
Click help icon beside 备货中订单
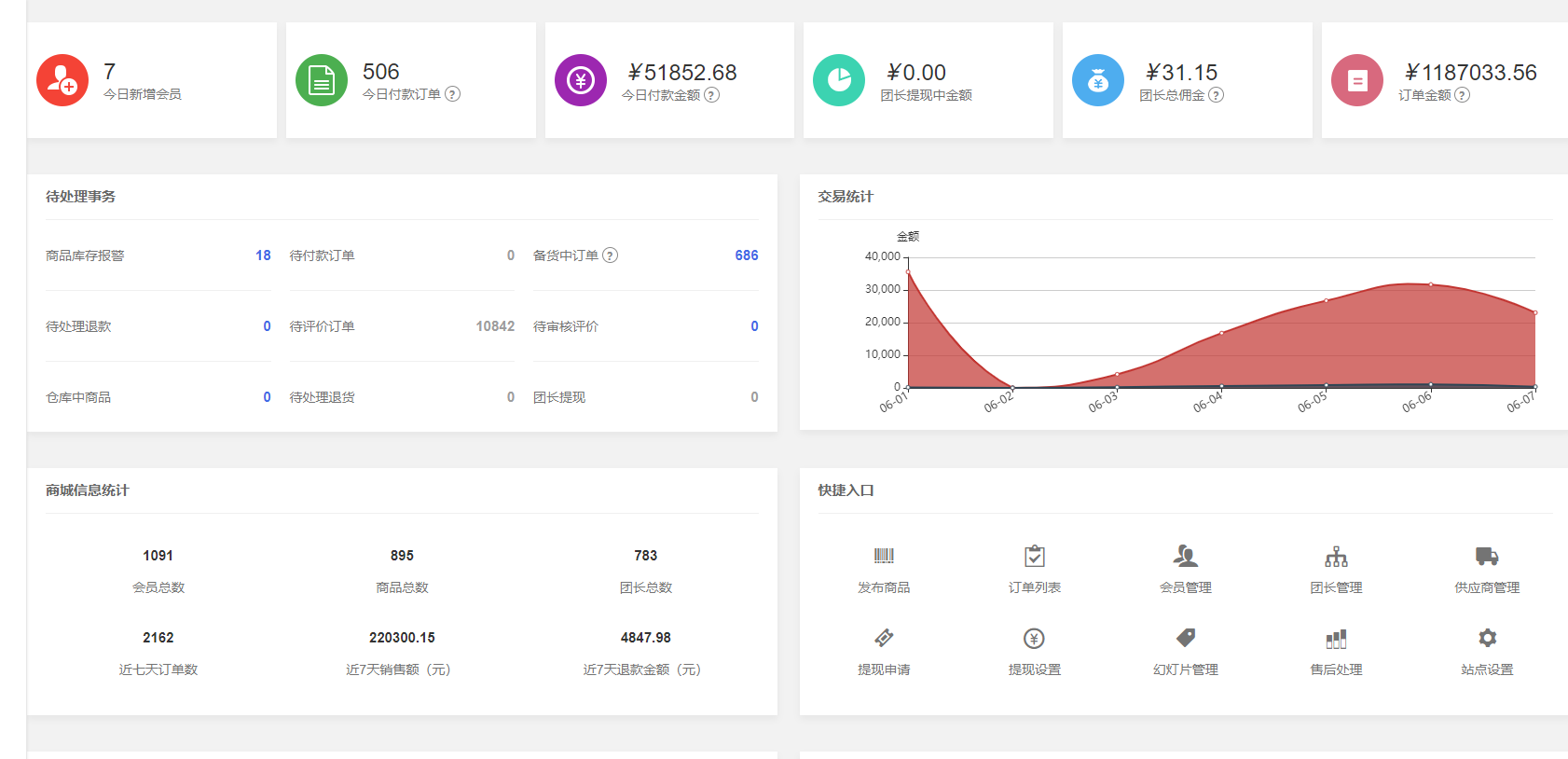click(x=610, y=255)
